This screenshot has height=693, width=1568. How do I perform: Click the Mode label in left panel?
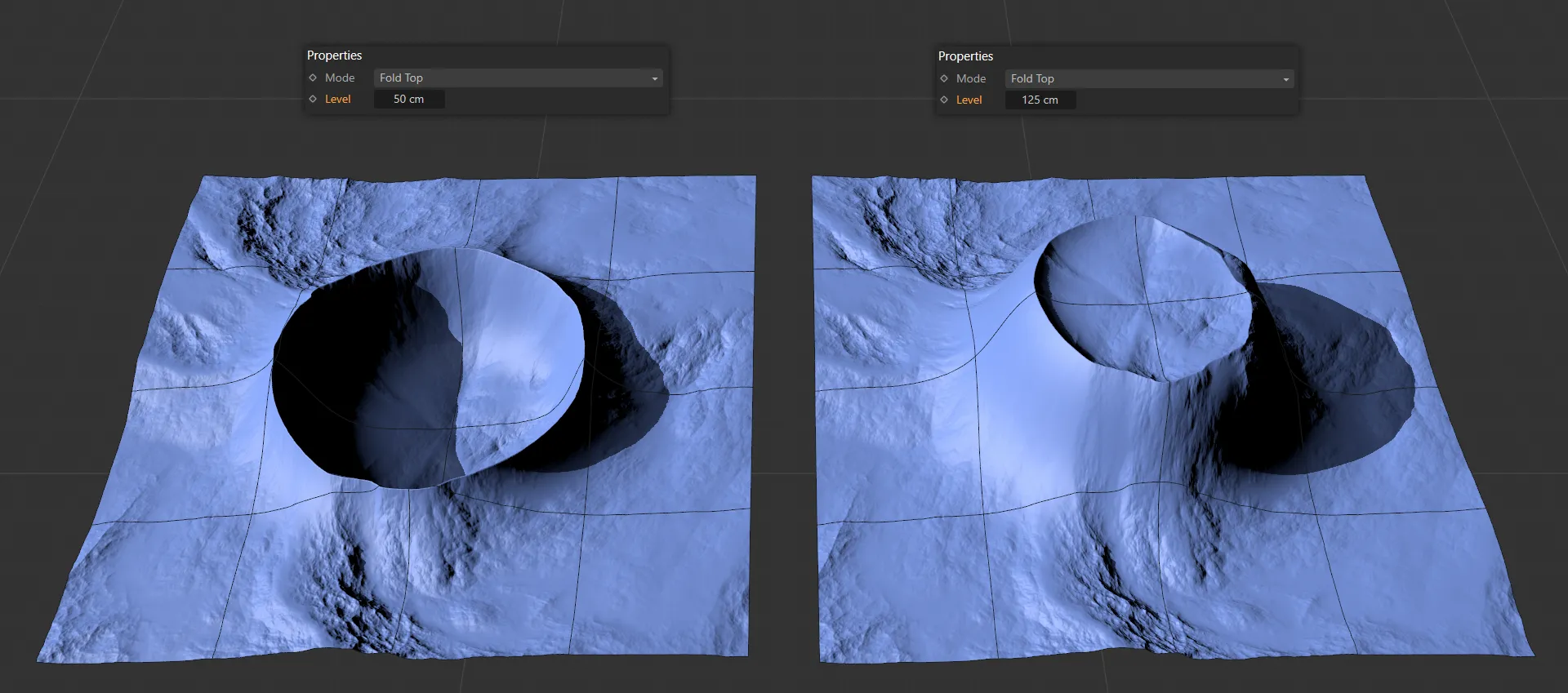[340, 78]
